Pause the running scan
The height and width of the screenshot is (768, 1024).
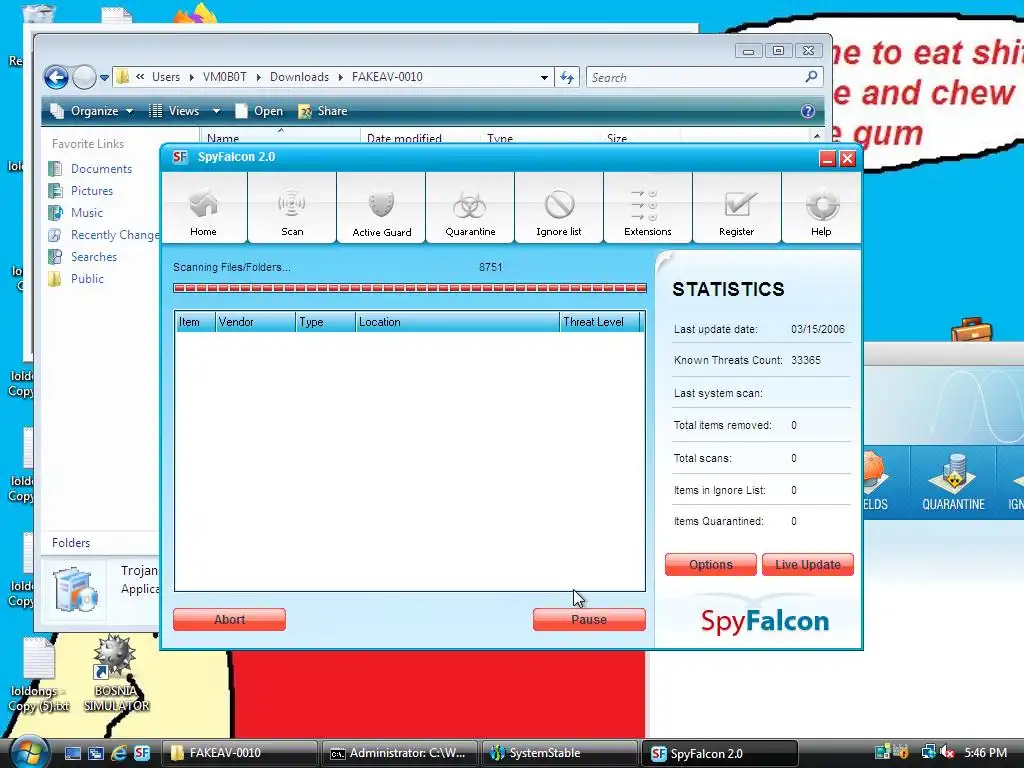point(589,619)
